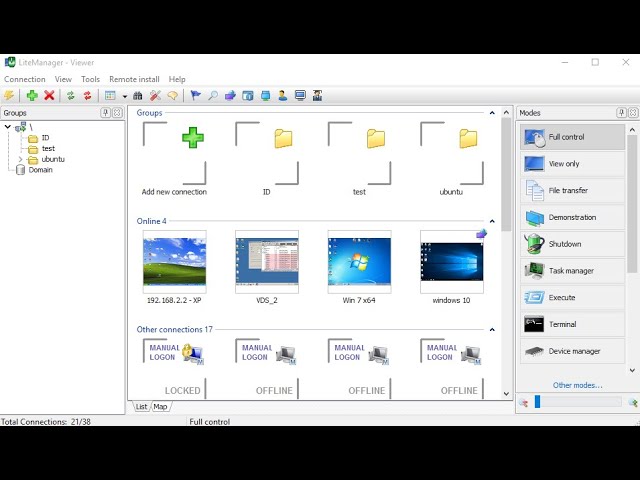
Task: Switch to the List tab
Action: tap(141, 407)
